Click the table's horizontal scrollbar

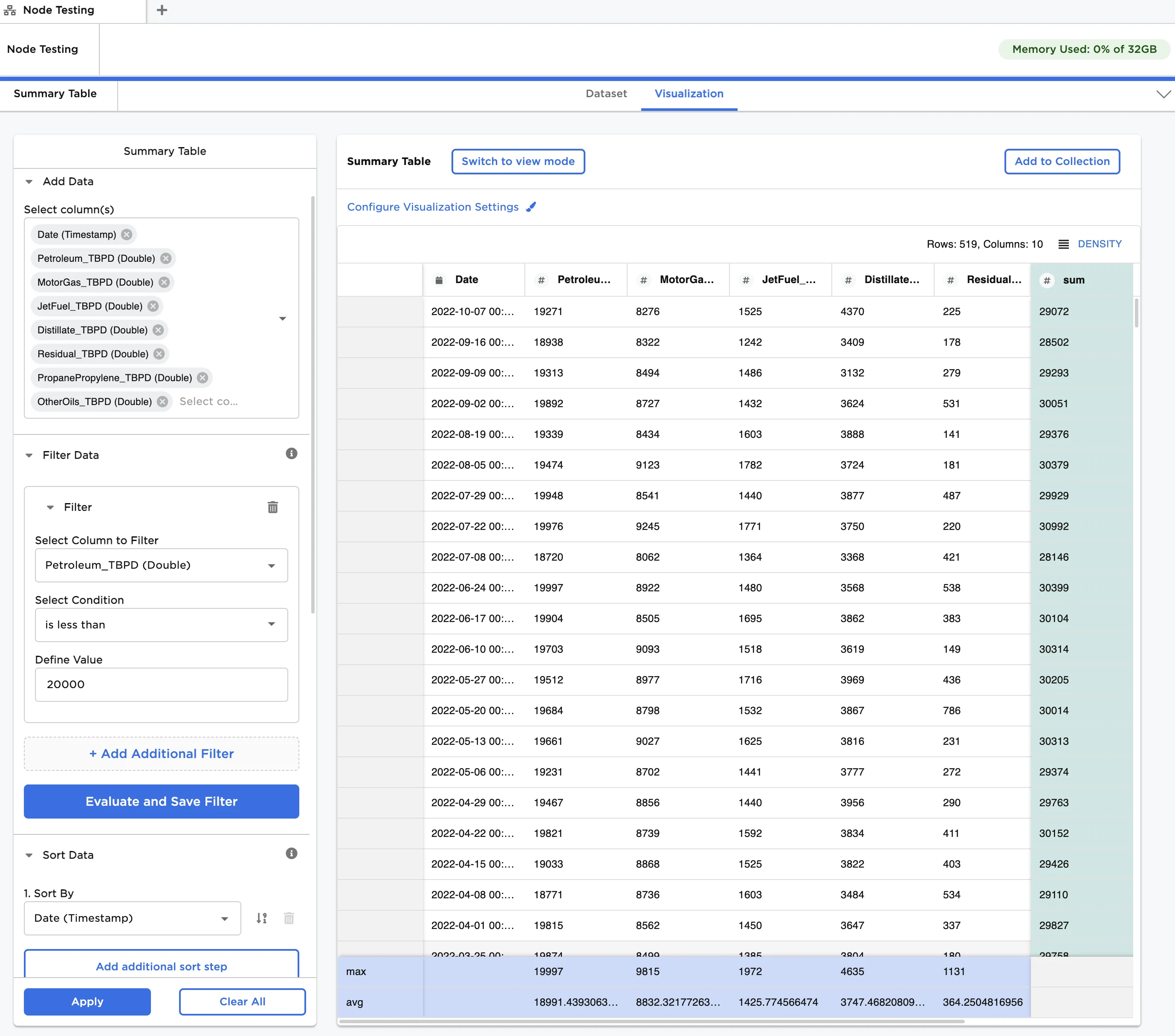pyautogui.click(x=651, y=1022)
